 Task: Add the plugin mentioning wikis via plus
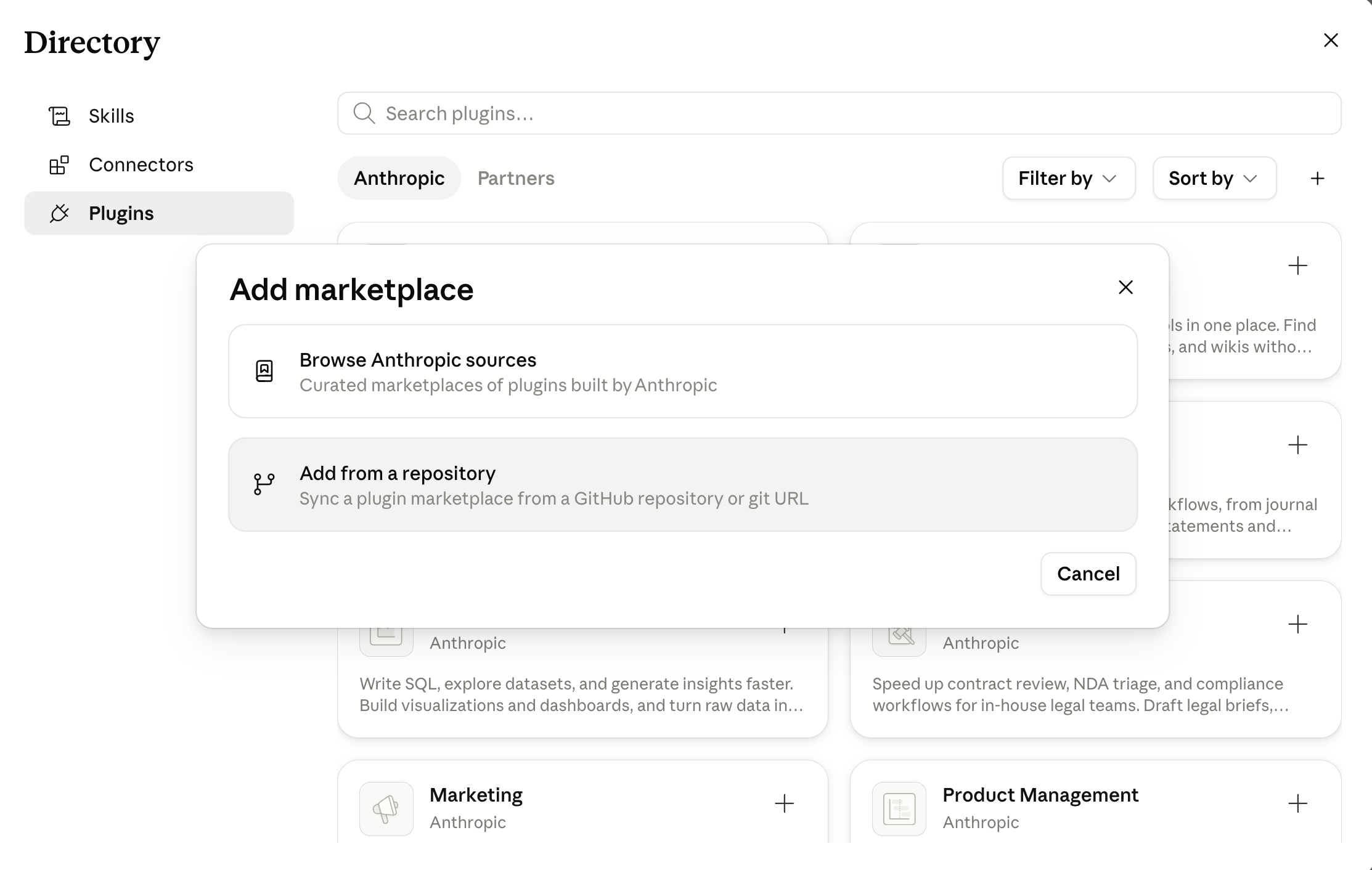tap(1297, 266)
